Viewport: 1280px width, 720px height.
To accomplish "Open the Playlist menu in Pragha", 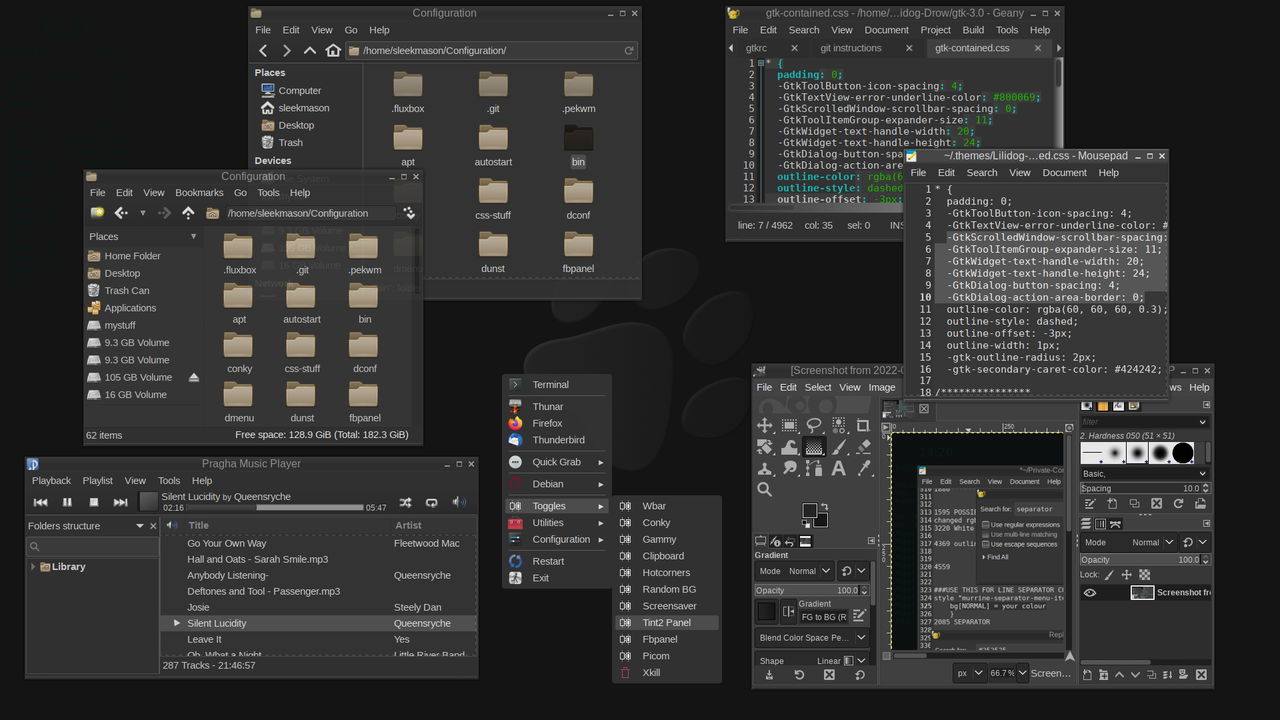I will click(x=98, y=481).
